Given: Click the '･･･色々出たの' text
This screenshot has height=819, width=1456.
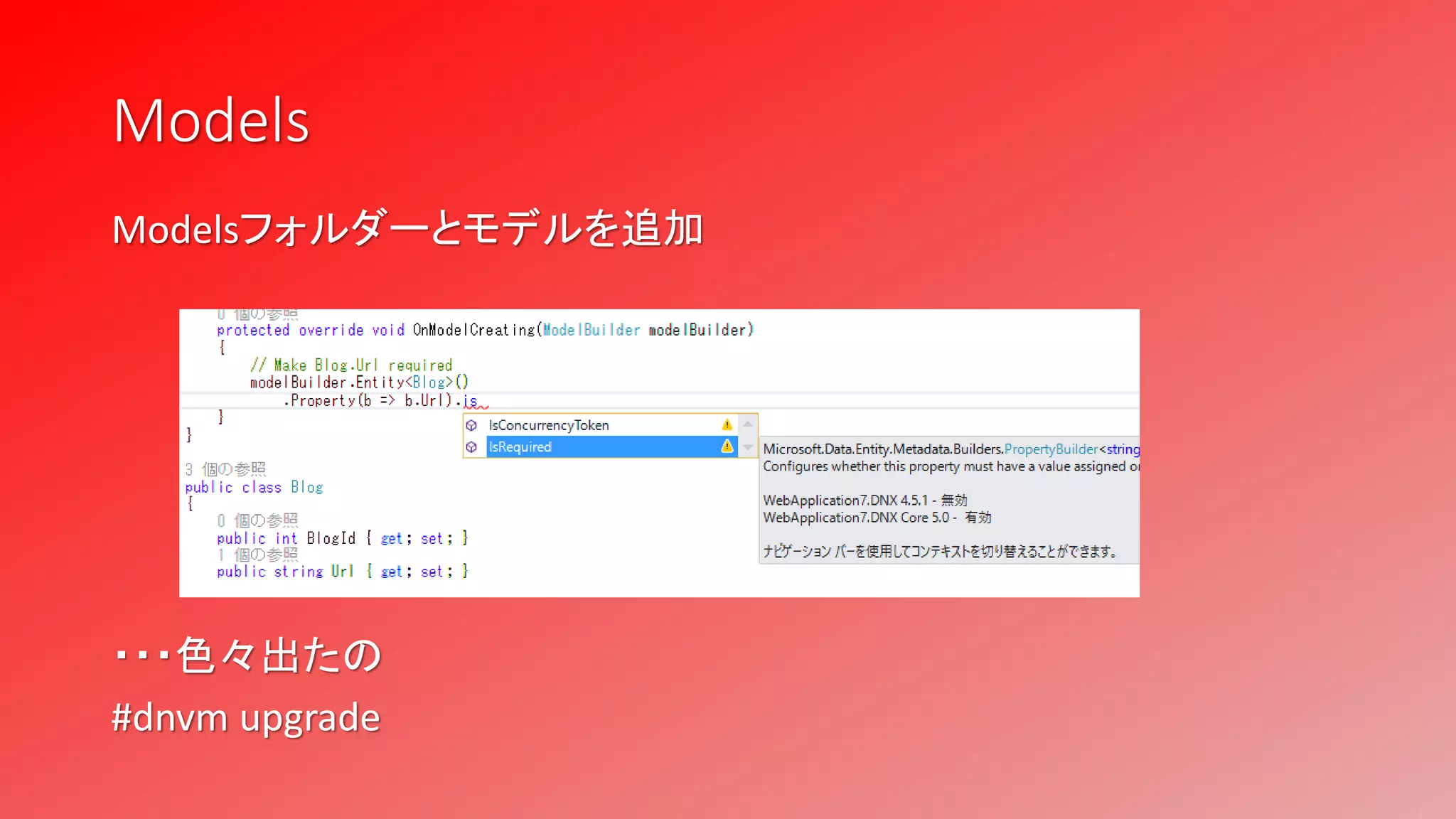Looking at the screenshot, I should click(247, 655).
